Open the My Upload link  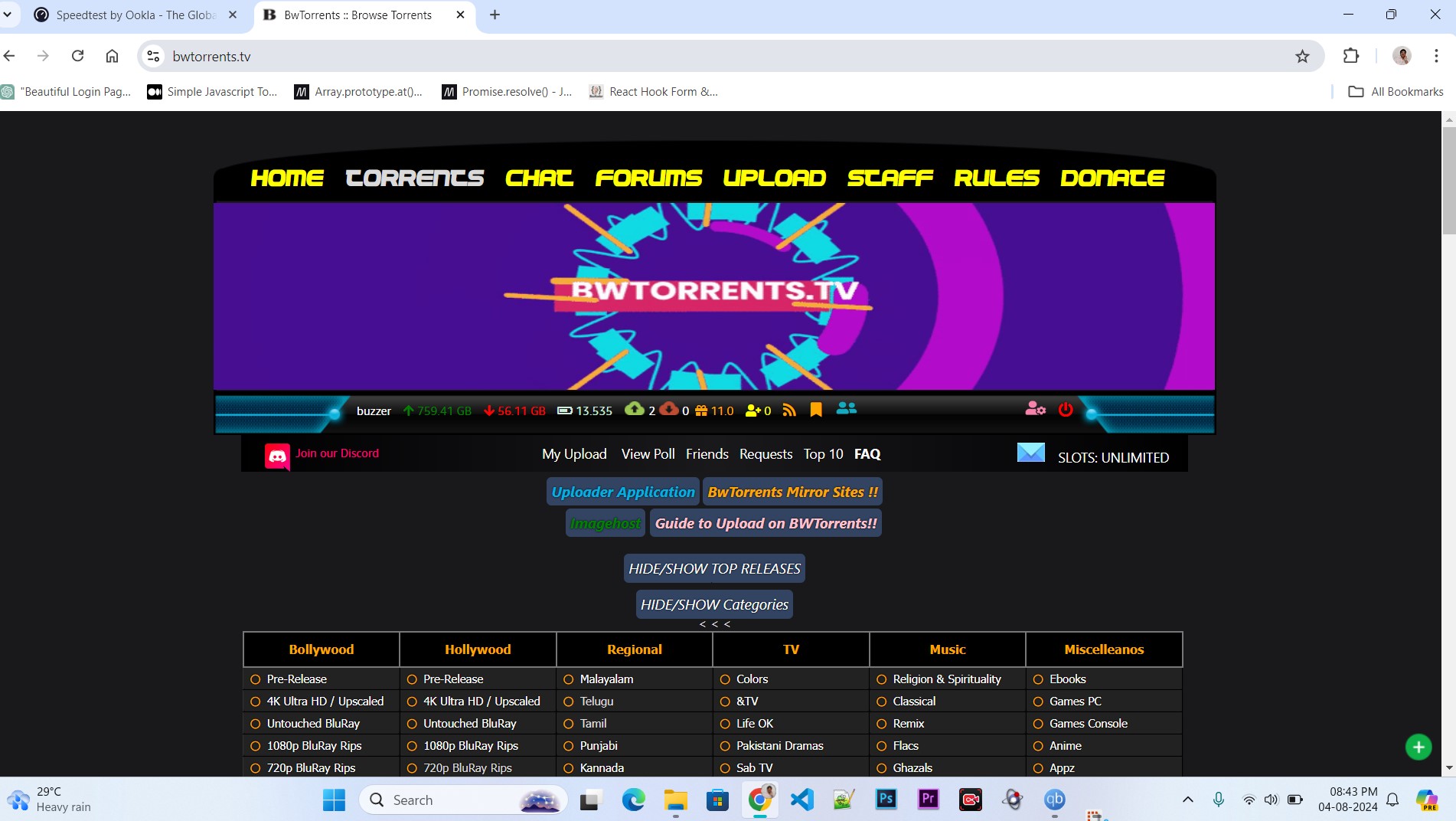pos(574,454)
